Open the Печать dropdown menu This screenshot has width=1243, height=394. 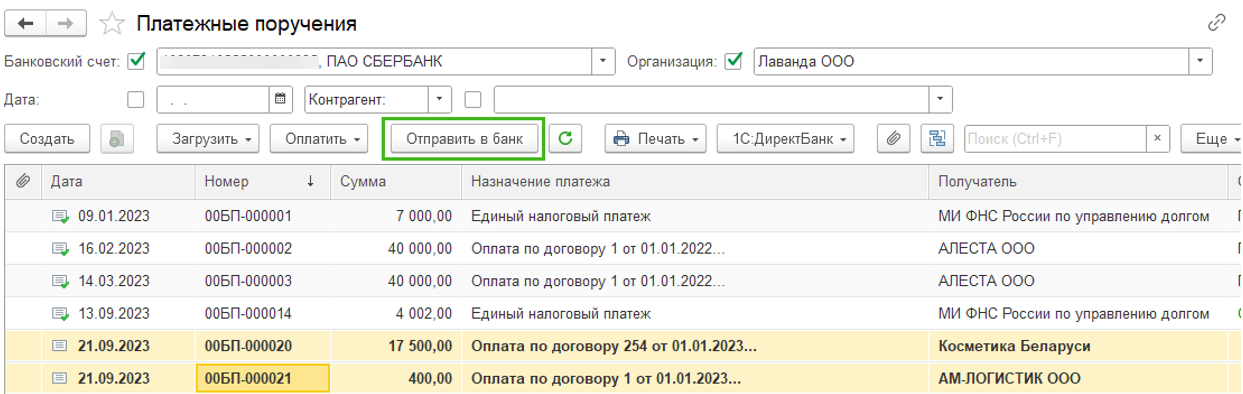click(656, 139)
